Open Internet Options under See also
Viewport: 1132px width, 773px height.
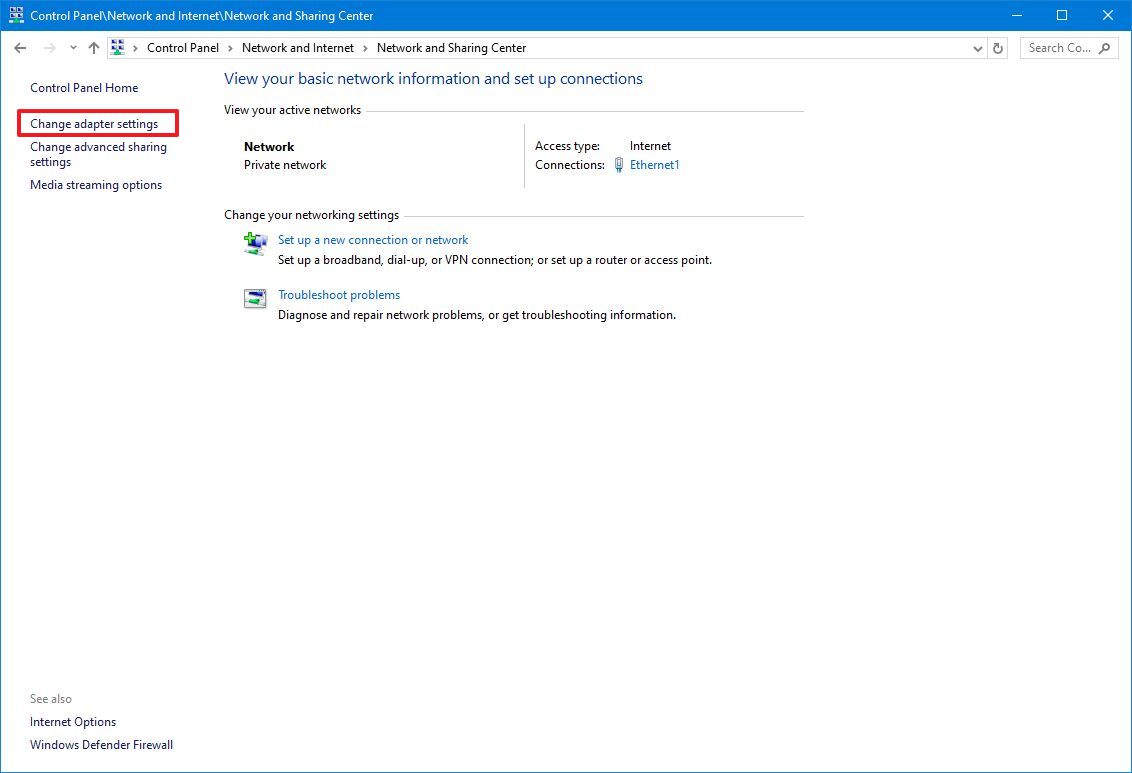(x=72, y=721)
